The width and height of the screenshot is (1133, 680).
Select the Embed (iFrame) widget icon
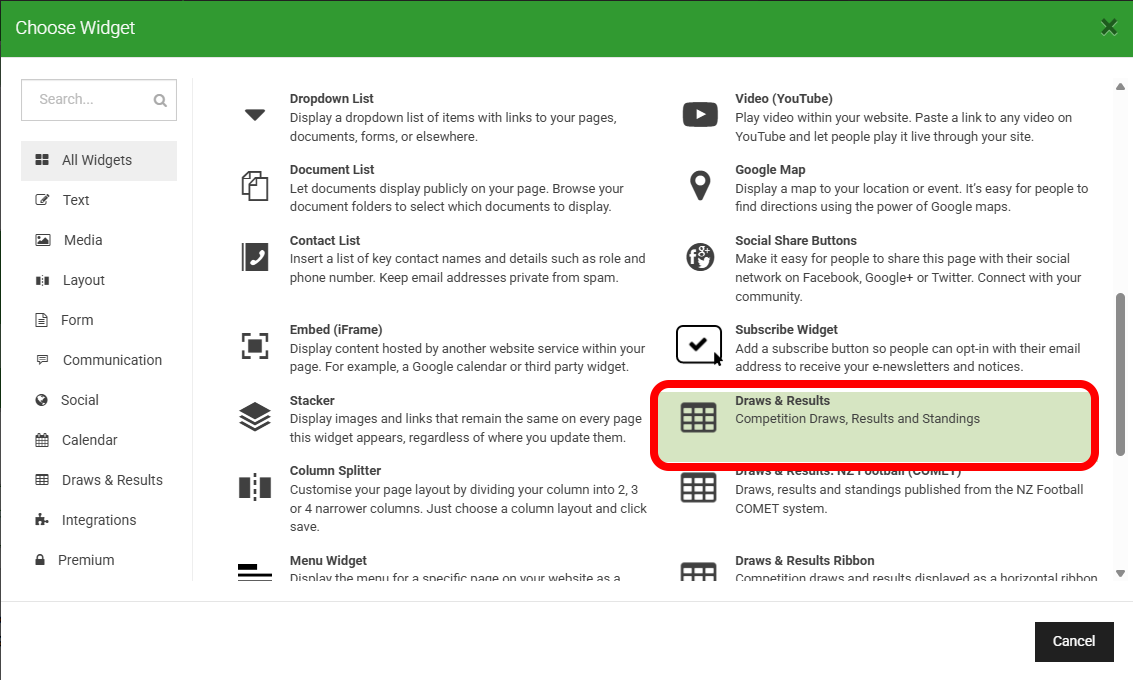tap(255, 346)
